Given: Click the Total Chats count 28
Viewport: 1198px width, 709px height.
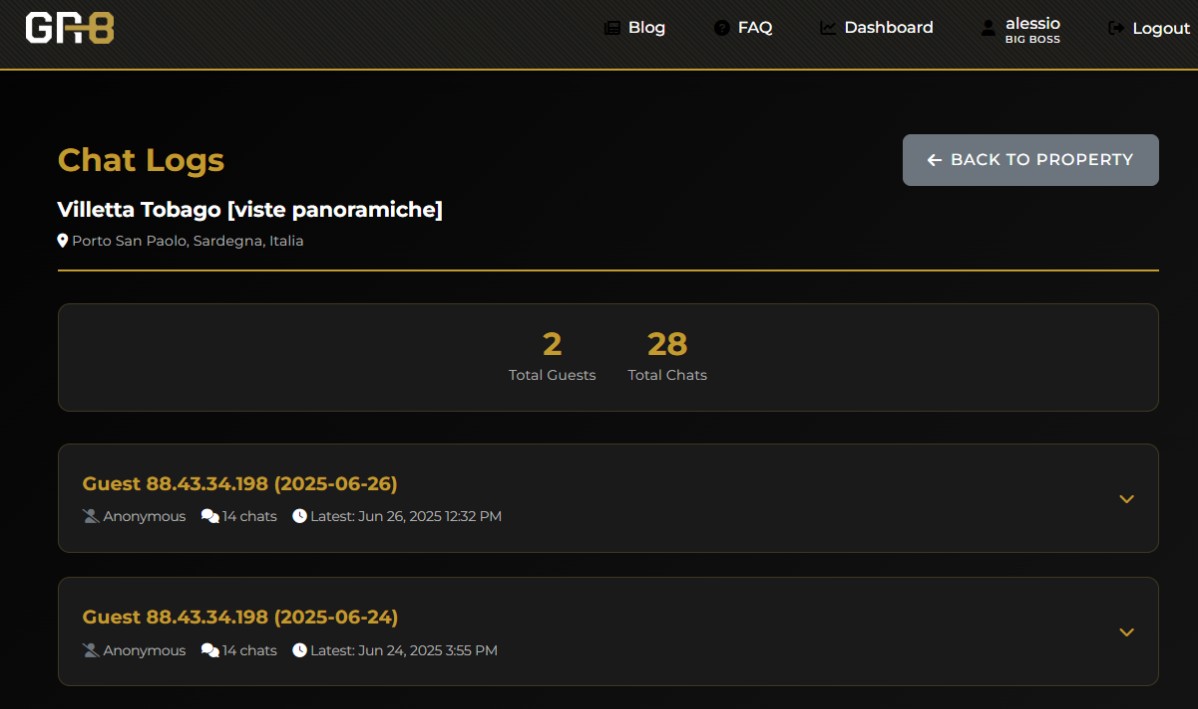Looking at the screenshot, I should click(x=667, y=345).
